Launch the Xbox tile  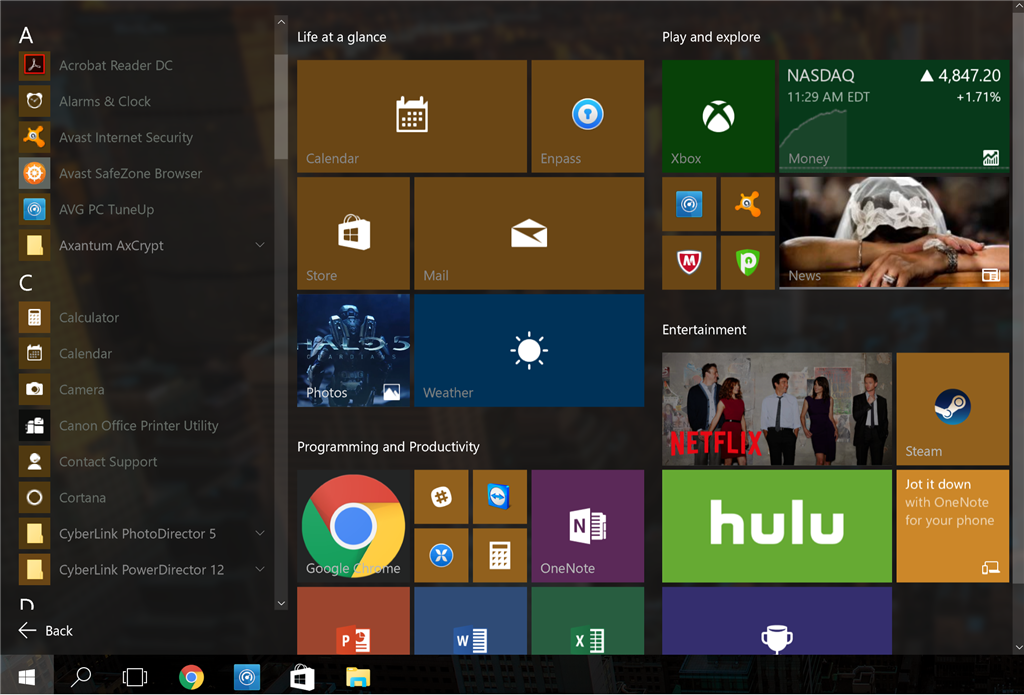click(718, 116)
